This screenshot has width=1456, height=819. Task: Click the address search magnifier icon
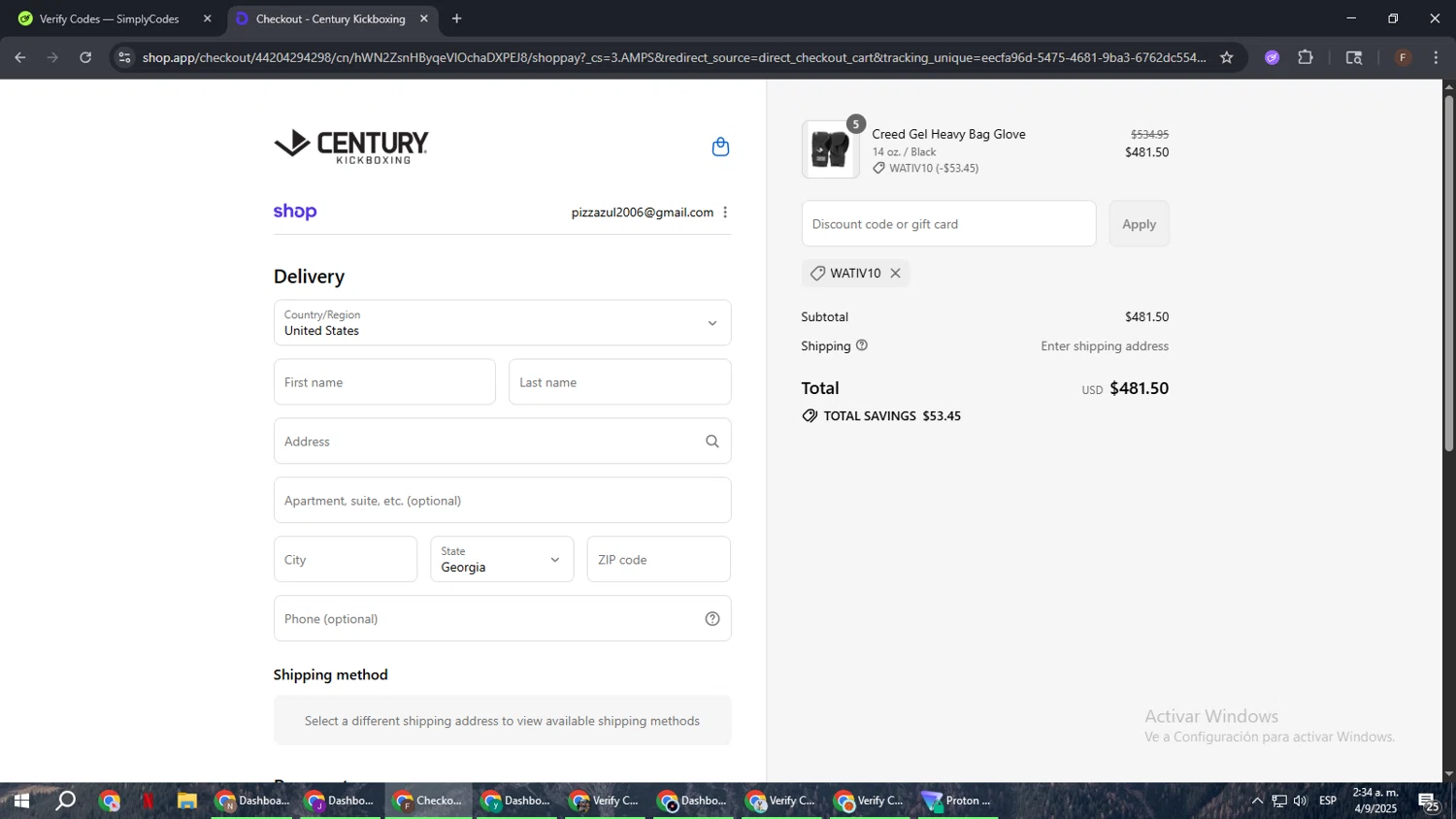point(712,442)
